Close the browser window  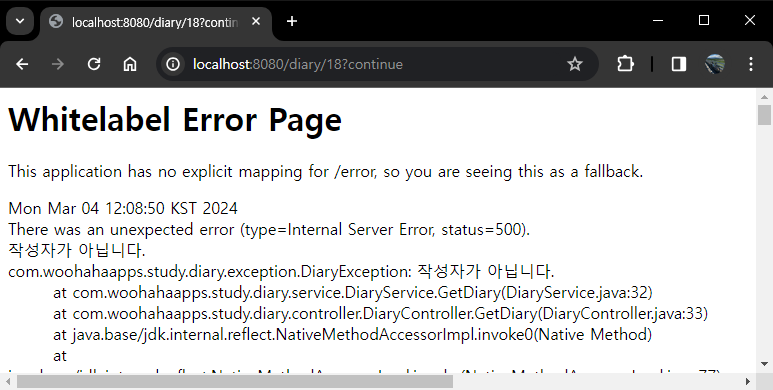click(x=750, y=20)
